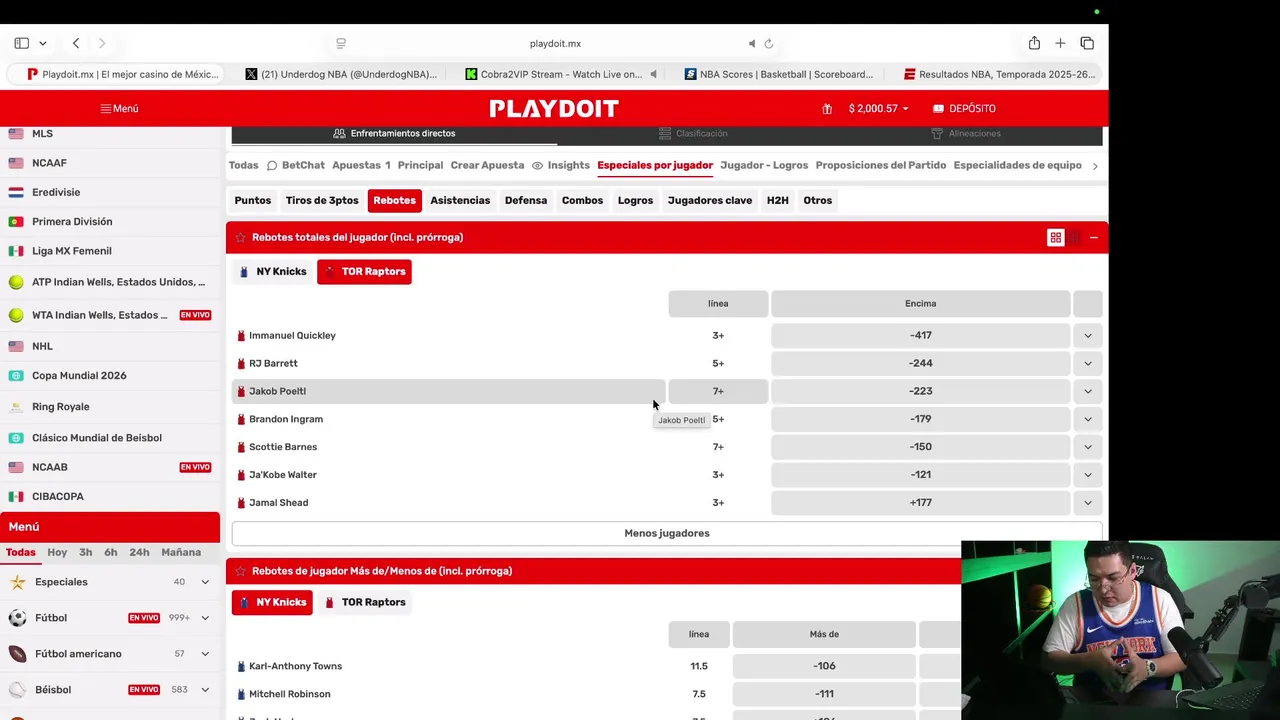Open the $ 2,000.57 balance dropdown
The image size is (1280, 720).
878,108
